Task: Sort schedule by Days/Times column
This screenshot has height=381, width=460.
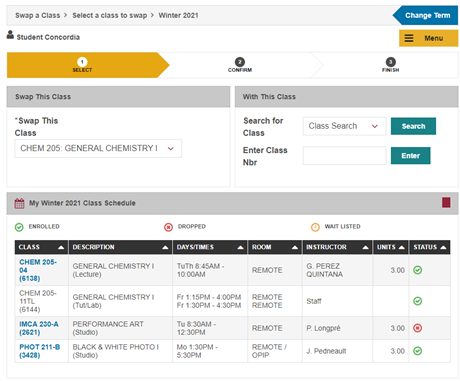Action: tap(210, 247)
